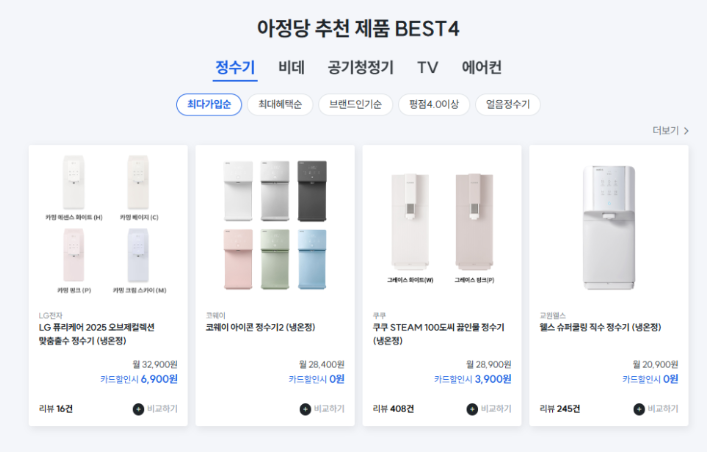Choose the 브랜드인기순 filter pill

click(355, 104)
